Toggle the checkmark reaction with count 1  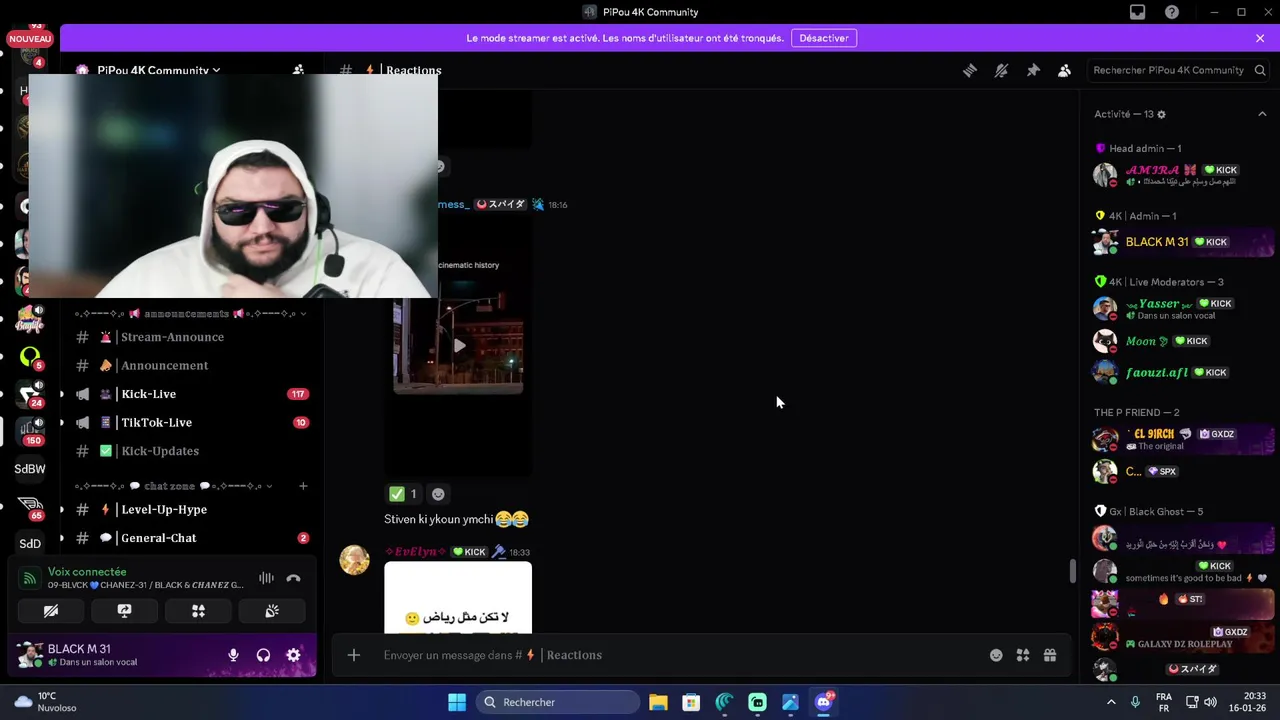[404, 494]
